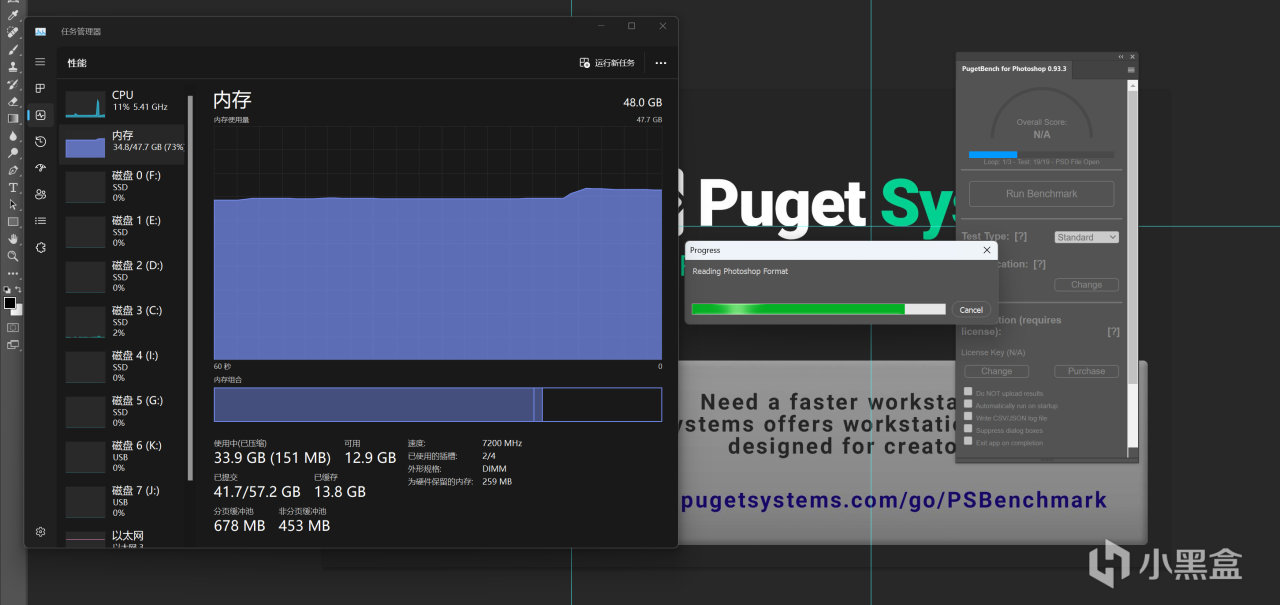This screenshot has width=1280, height=605.
Task: Select the Spot Healing Brush tool
Action: 13,32
